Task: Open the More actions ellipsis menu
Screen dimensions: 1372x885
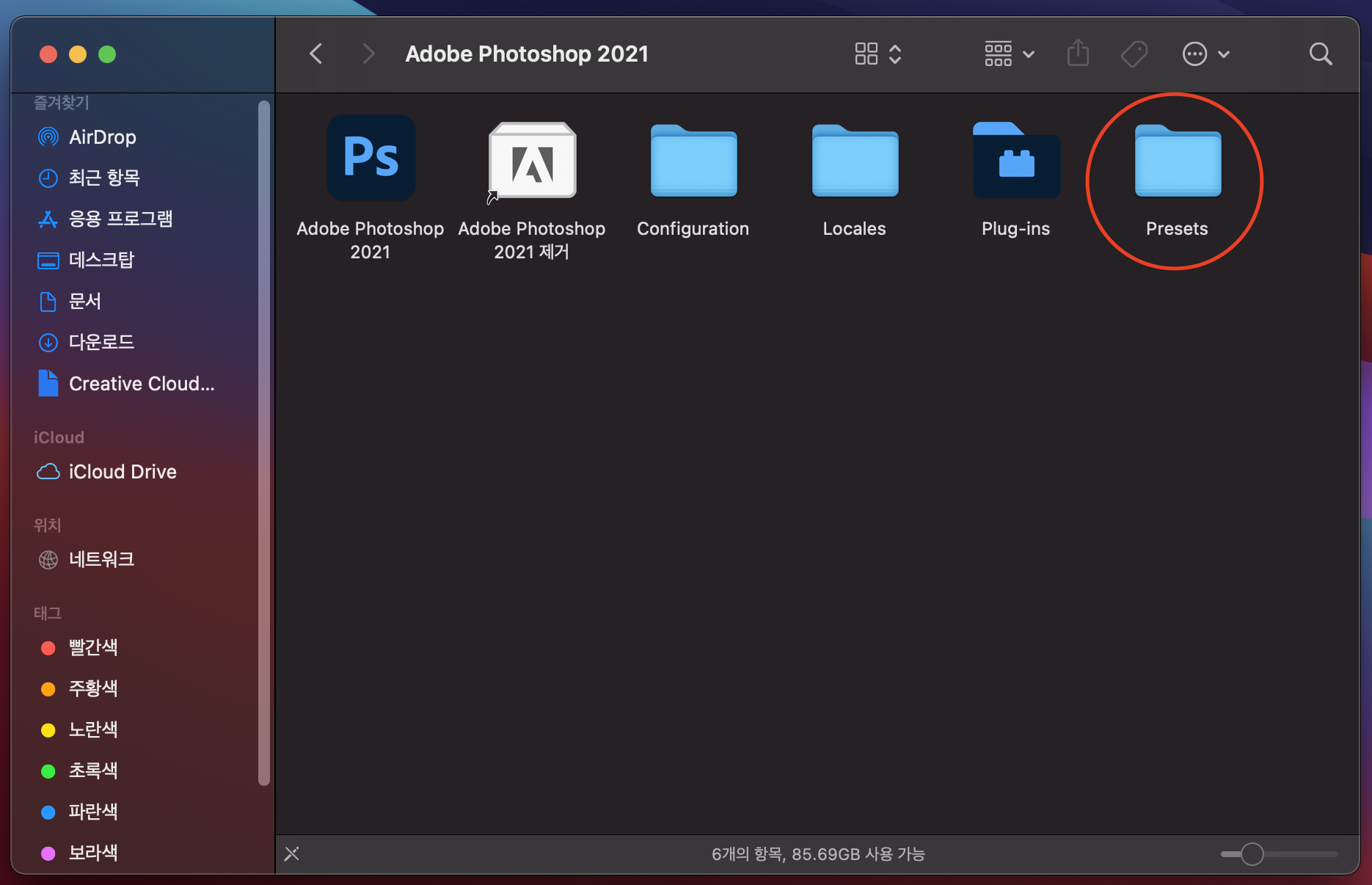Action: (x=1205, y=54)
